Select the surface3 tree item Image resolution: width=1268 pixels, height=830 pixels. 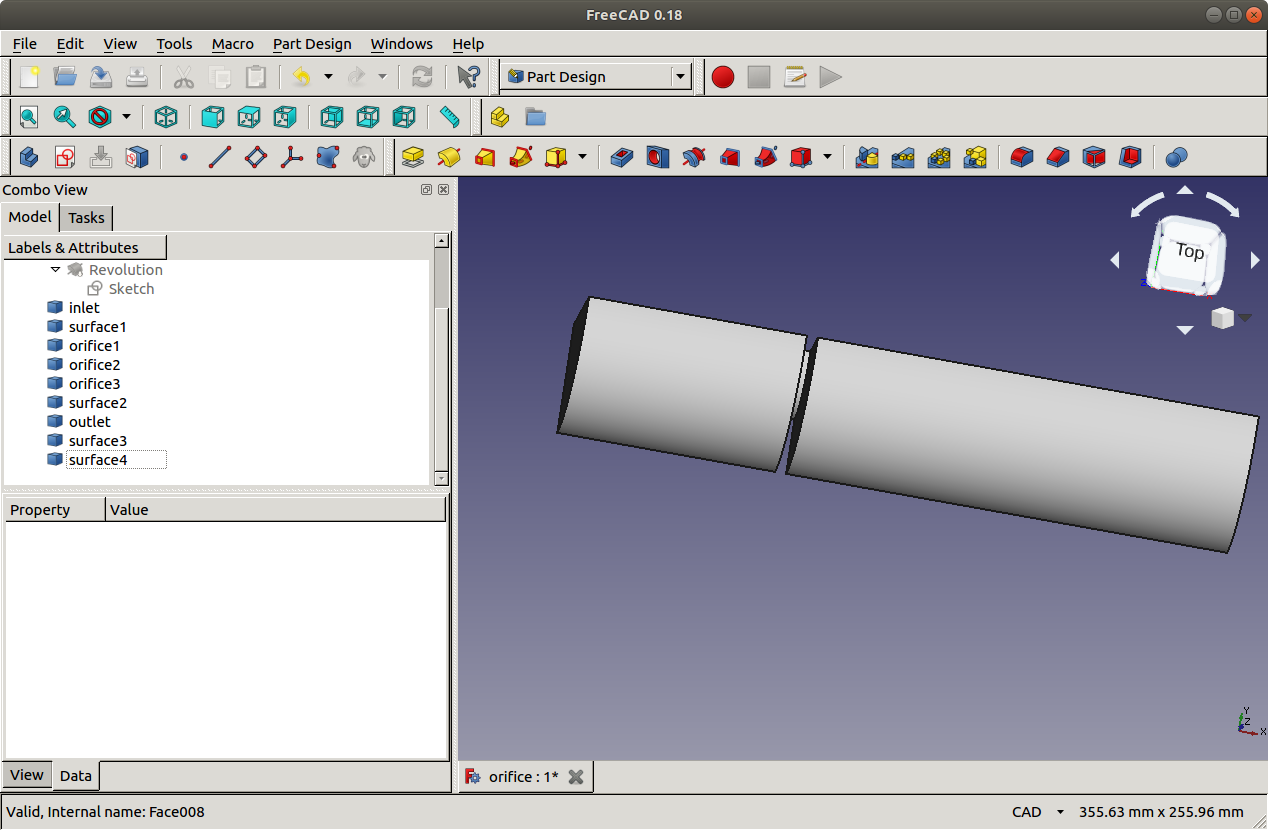click(97, 441)
